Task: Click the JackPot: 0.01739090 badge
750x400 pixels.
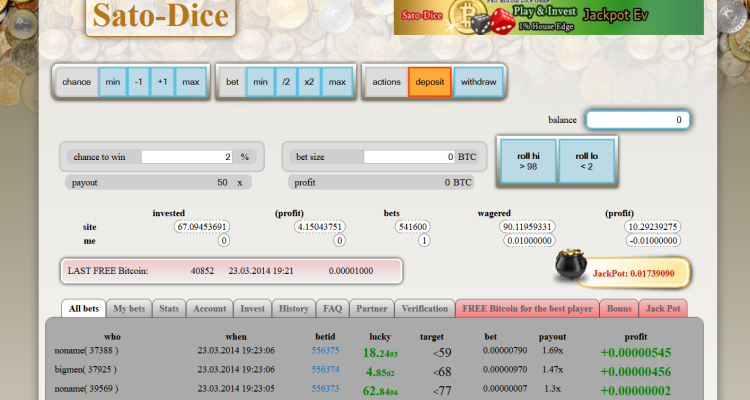Action: [633, 273]
